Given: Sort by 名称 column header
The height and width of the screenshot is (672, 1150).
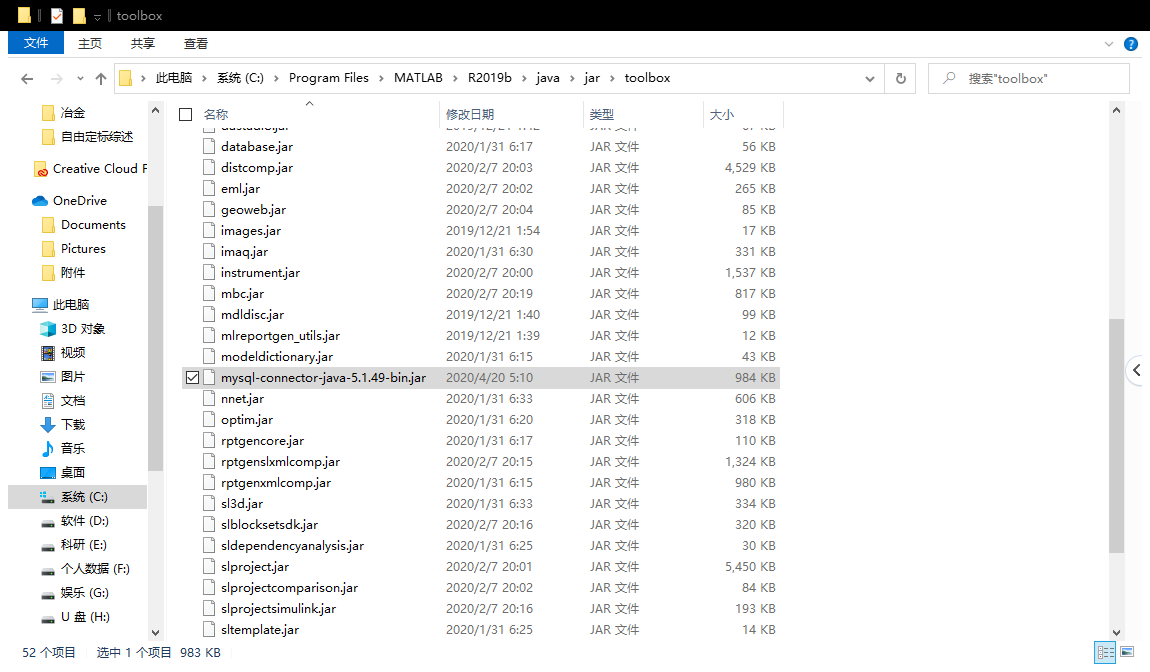Looking at the screenshot, I should tap(216, 114).
